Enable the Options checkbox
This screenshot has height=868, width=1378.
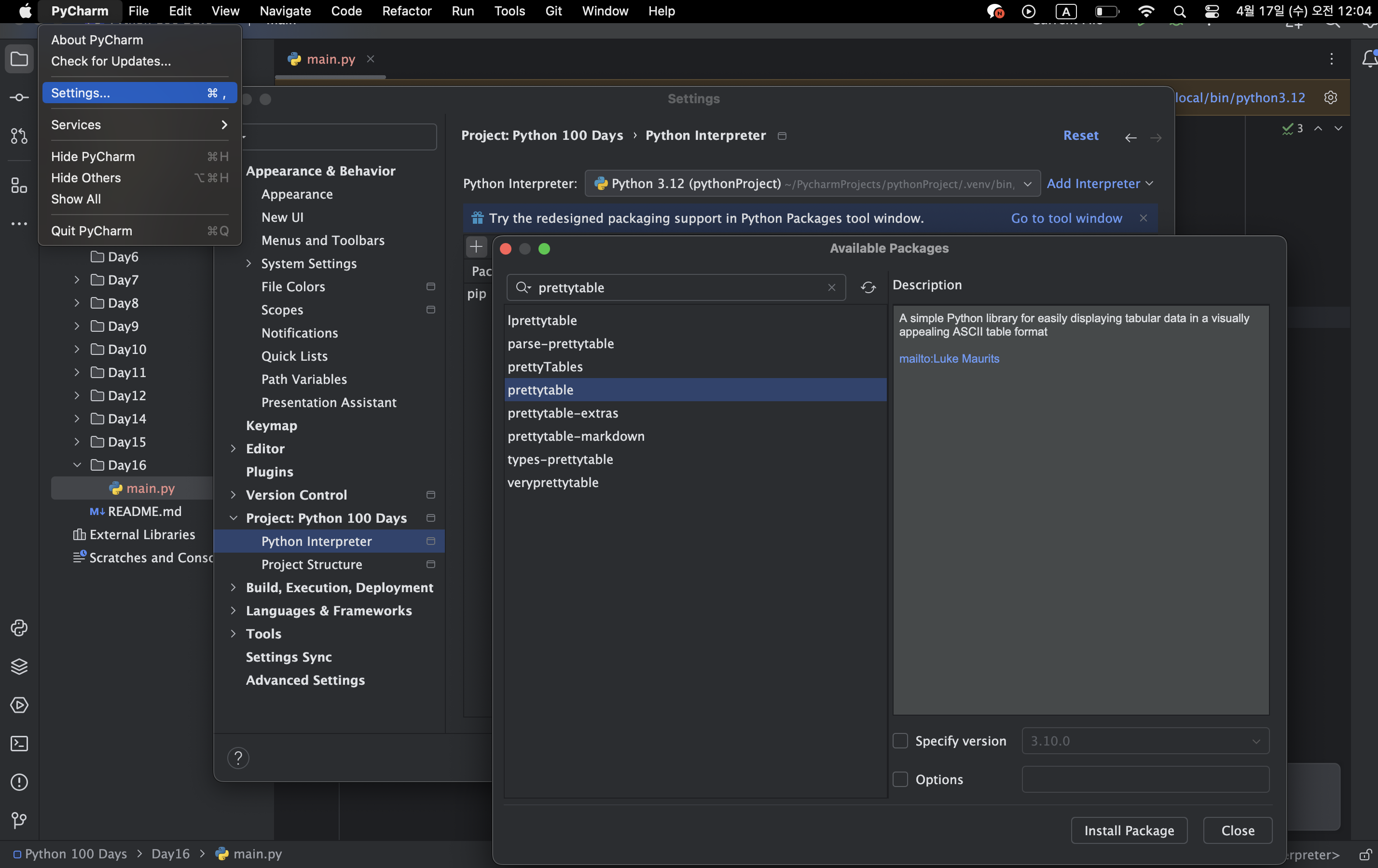[900, 779]
